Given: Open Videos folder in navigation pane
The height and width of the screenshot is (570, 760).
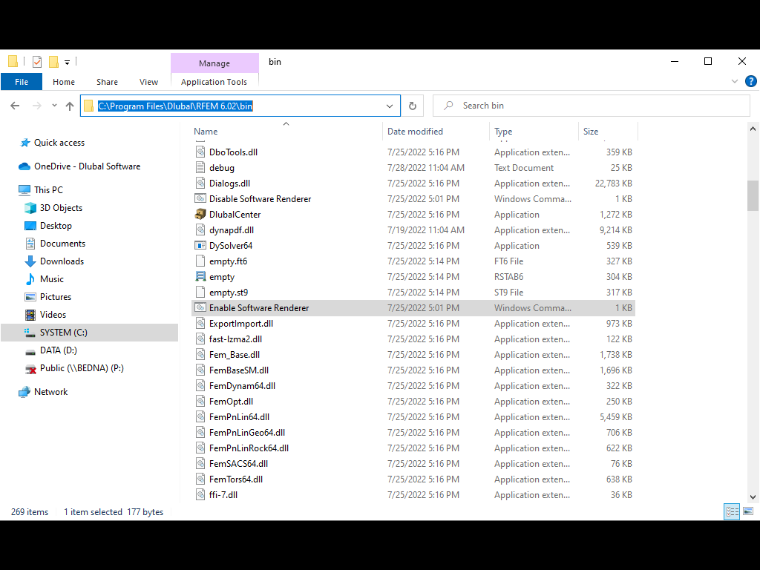Looking at the screenshot, I should [52, 315].
